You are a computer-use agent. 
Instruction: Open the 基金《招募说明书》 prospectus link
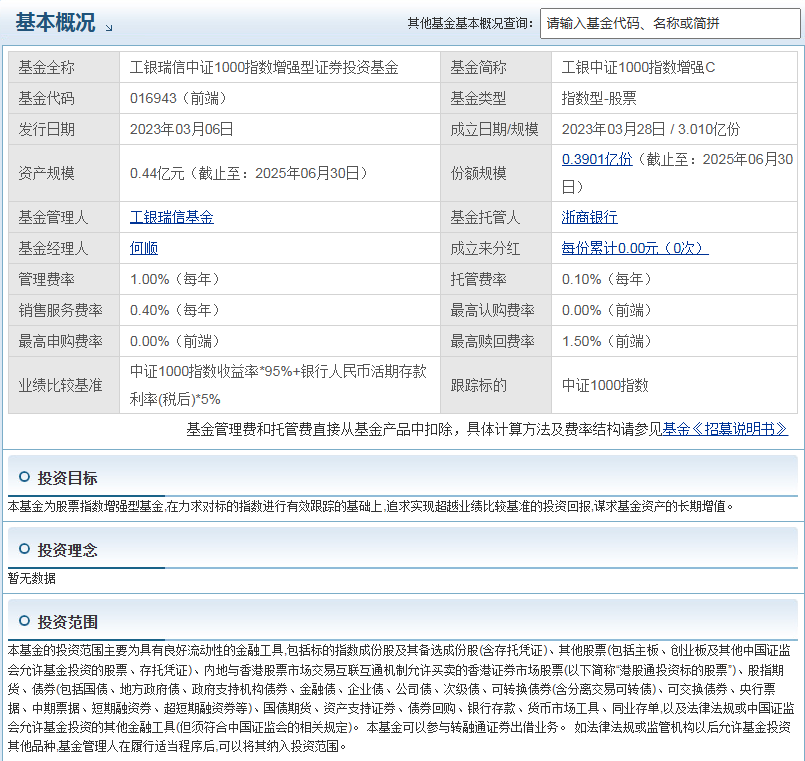(x=724, y=429)
